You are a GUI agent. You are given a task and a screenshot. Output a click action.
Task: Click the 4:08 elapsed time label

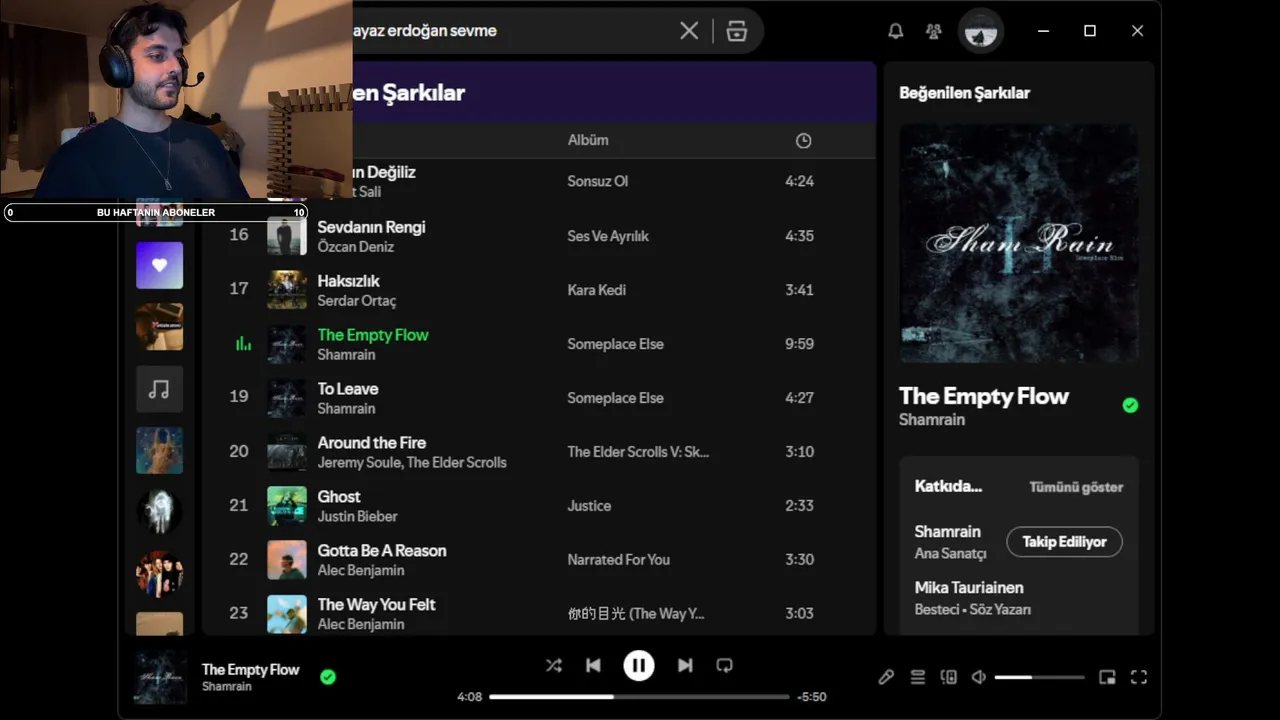(469, 697)
